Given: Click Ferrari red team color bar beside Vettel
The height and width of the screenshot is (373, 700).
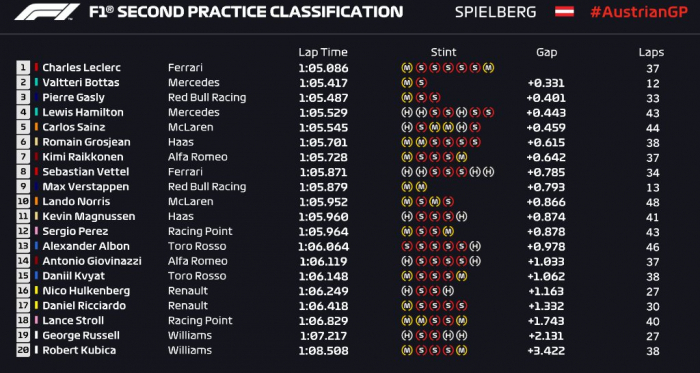Looking at the screenshot, I should [x=36, y=172].
